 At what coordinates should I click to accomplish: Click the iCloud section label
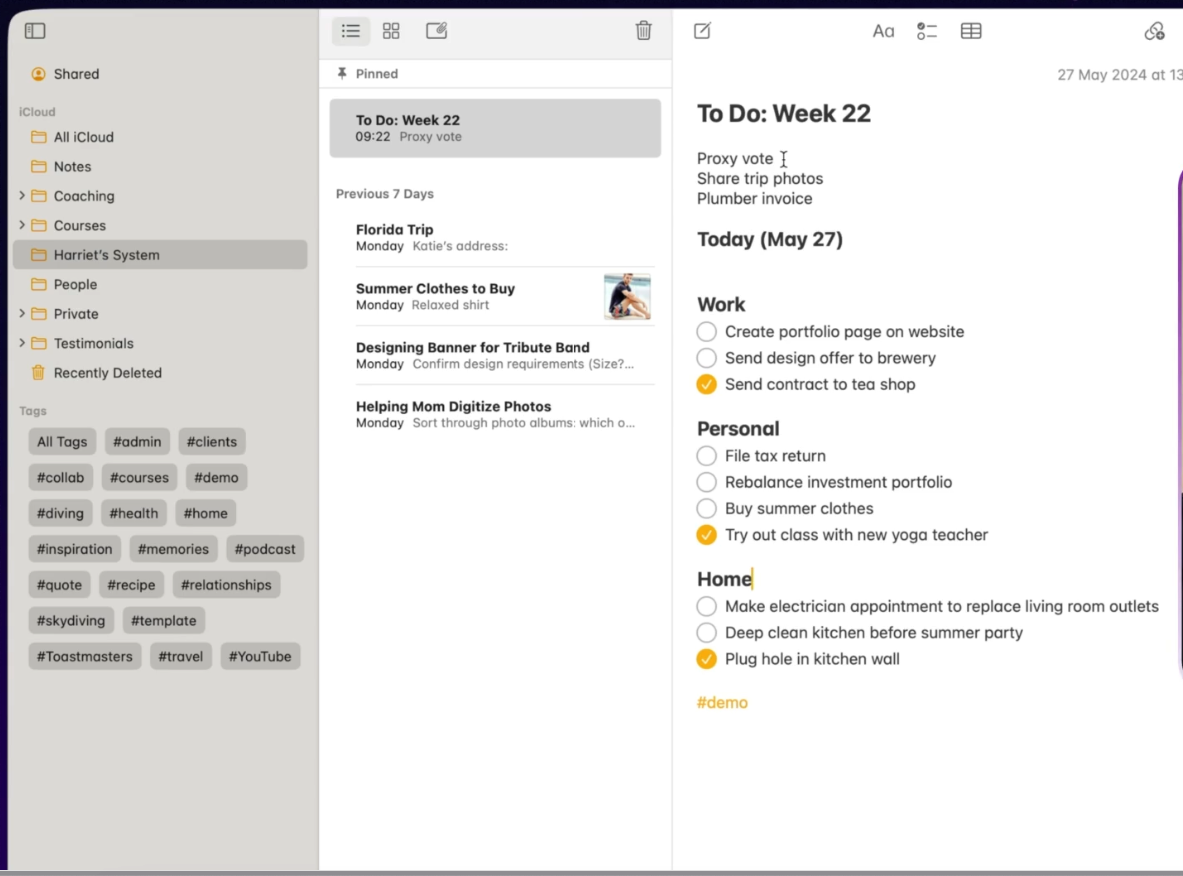[x=37, y=112]
